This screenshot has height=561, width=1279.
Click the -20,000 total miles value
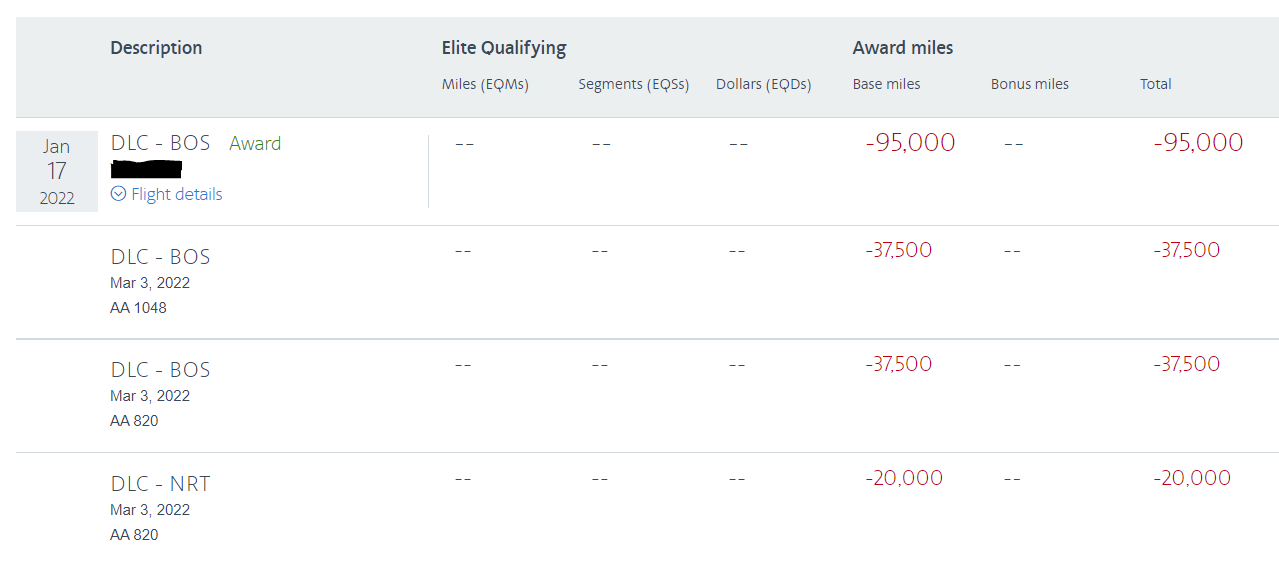click(1192, 478)
